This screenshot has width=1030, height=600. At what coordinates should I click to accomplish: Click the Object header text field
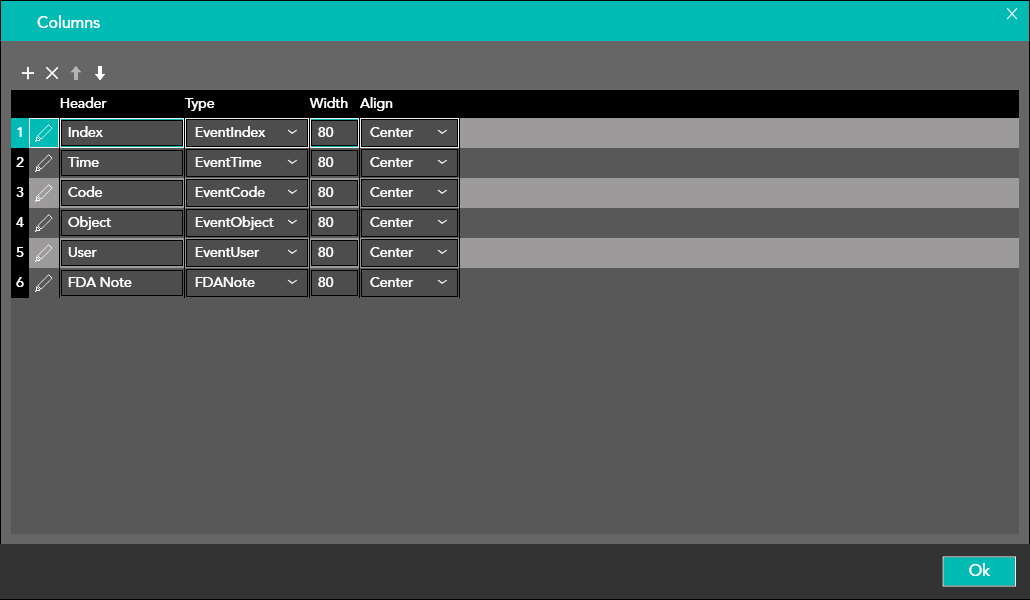tap(121, 223)
